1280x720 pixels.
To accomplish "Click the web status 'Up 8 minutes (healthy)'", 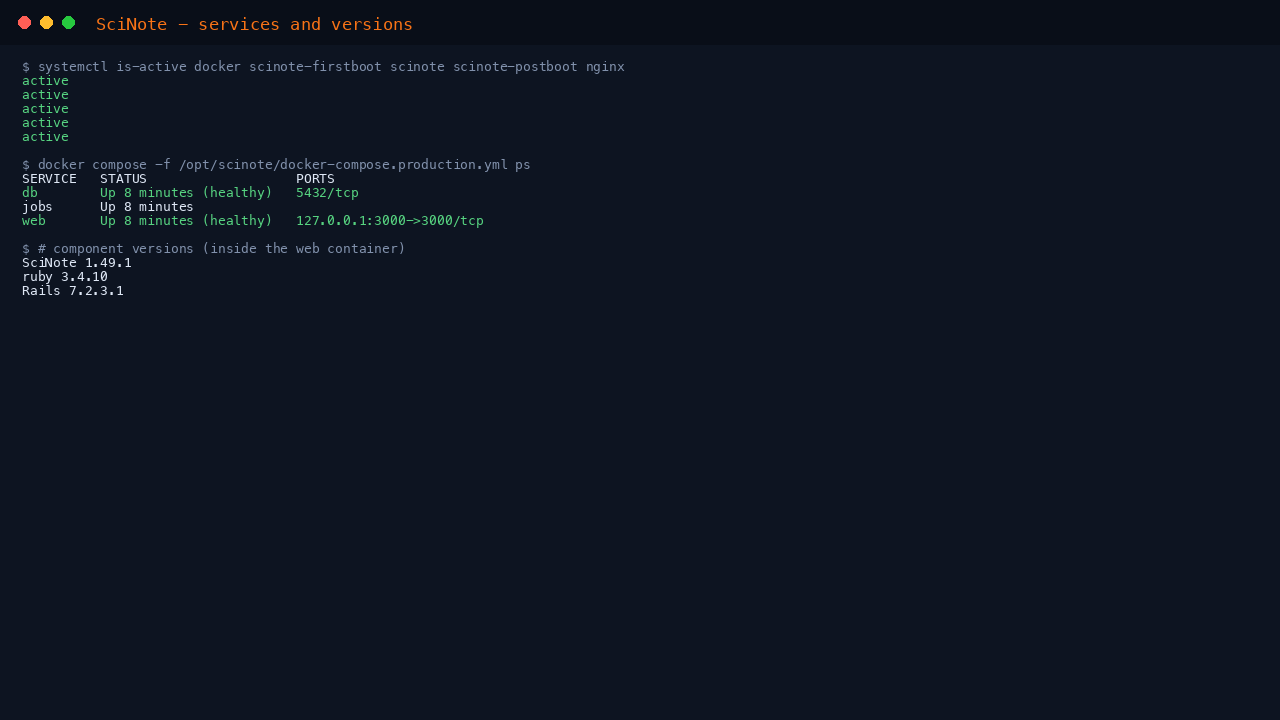I will [x=186, y=221].
